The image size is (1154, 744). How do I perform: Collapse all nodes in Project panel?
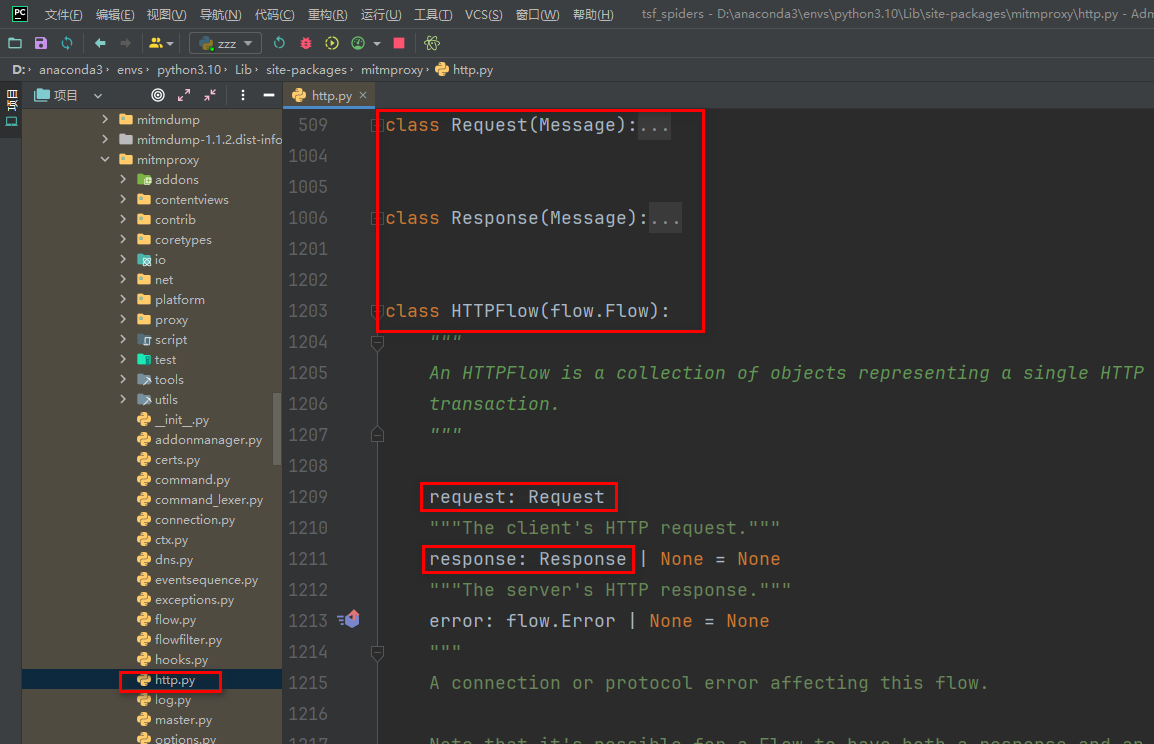point(211,95)
